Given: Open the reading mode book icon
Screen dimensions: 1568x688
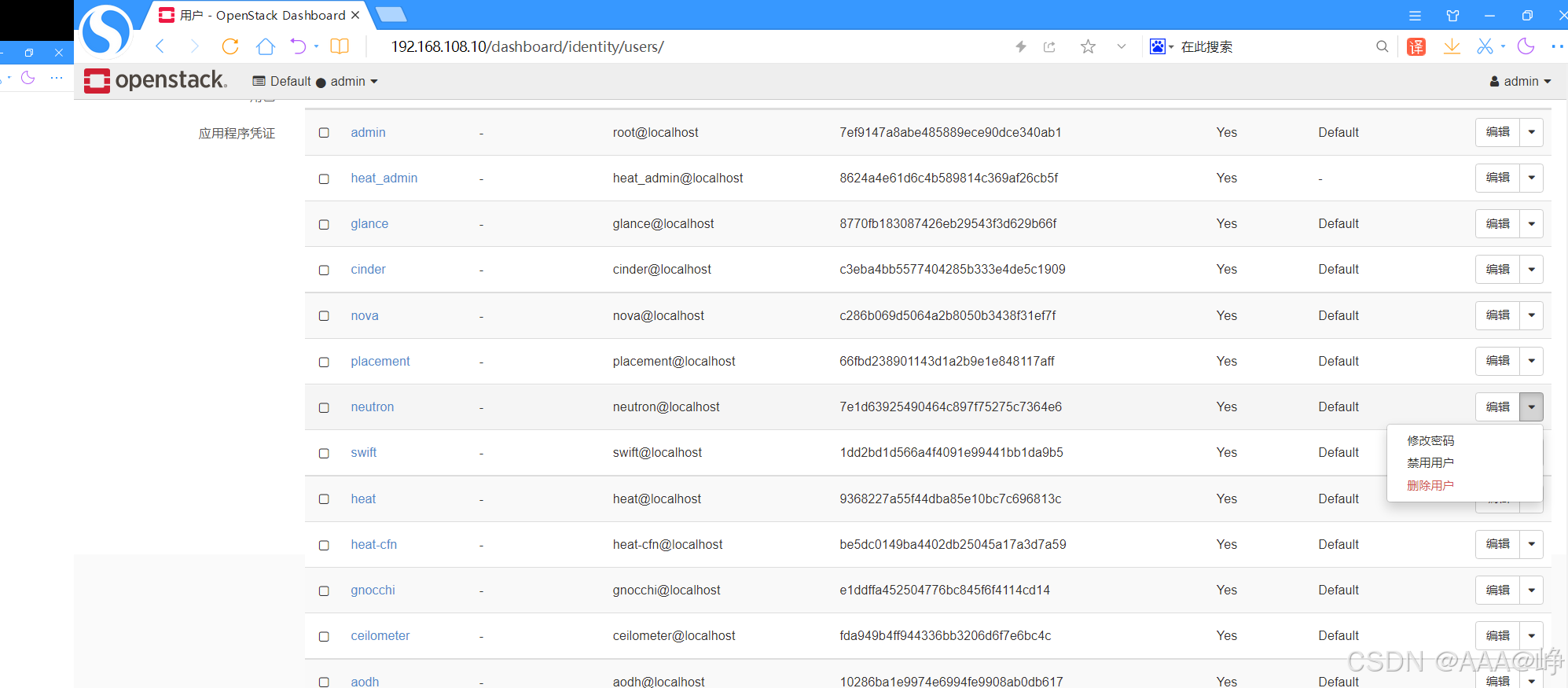Looking at the screenshot, I should tap(340, 46).
